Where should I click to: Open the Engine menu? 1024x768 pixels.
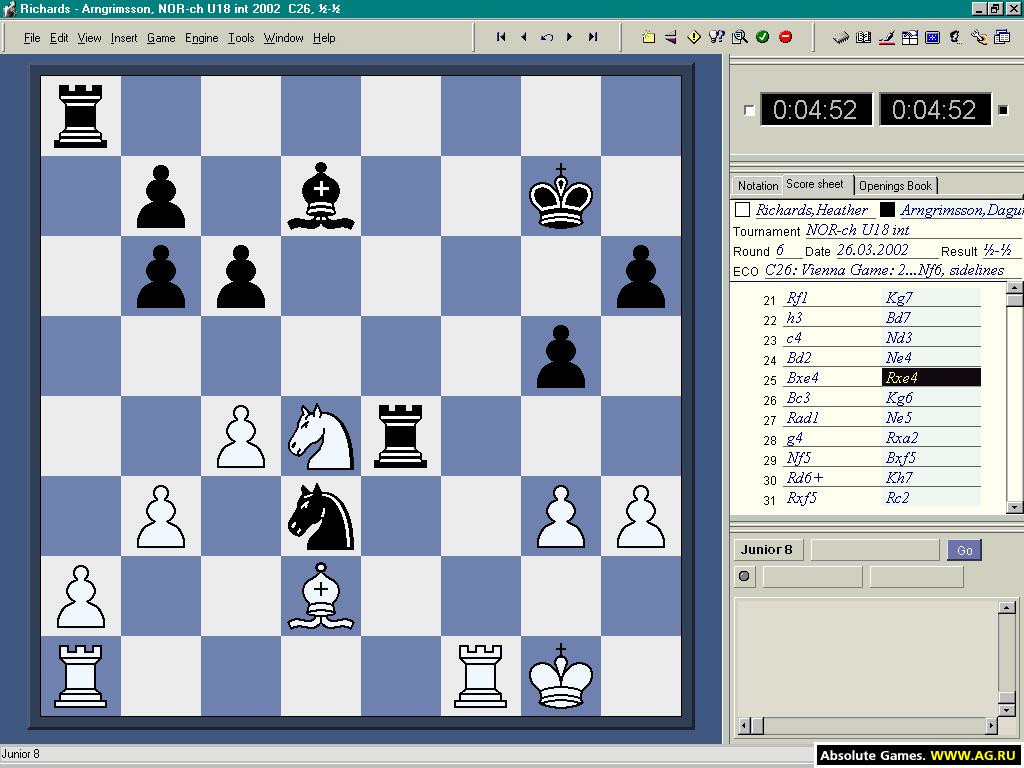click(201, 38)
